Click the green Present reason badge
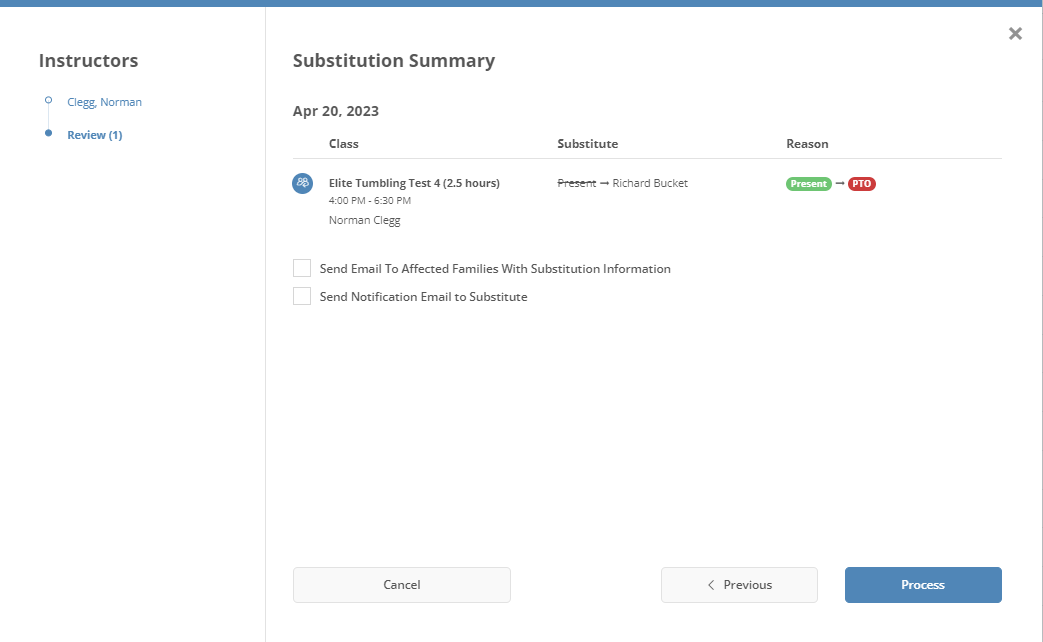 pyautogui.click(x=809, y=184)
